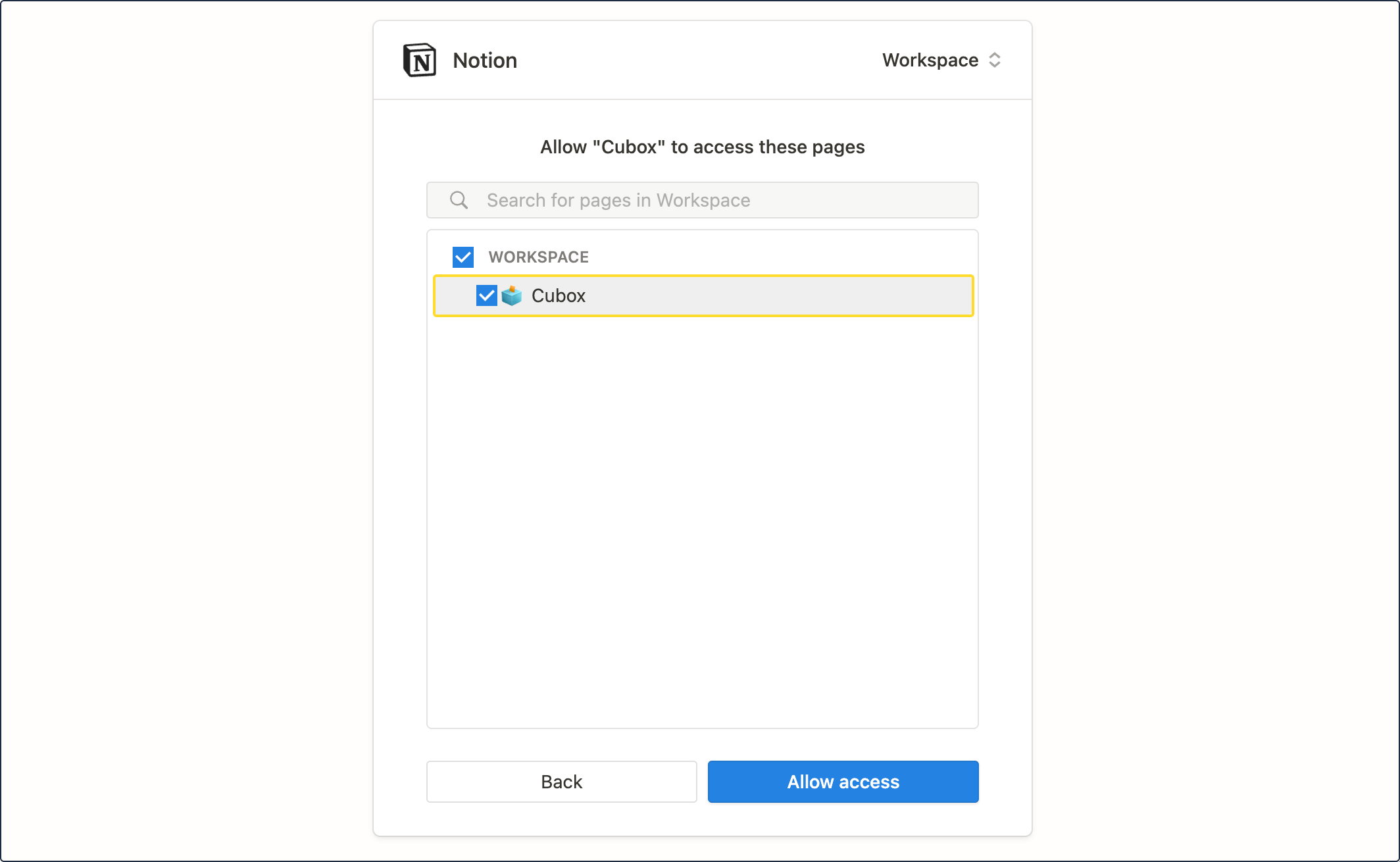
Task: Go back using the Back button
Action: tap(561, 782)
